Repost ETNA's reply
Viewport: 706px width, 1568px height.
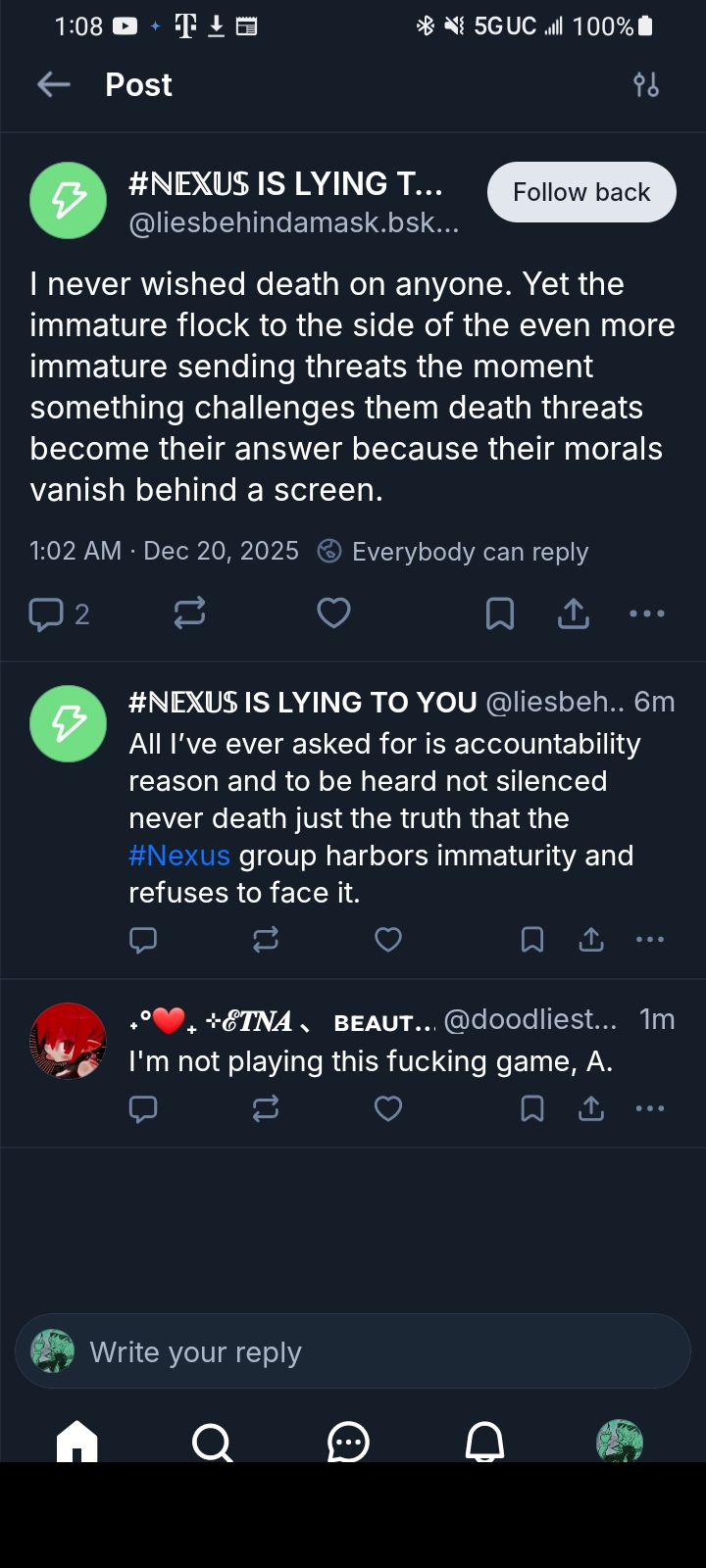tap(266, 1108)
